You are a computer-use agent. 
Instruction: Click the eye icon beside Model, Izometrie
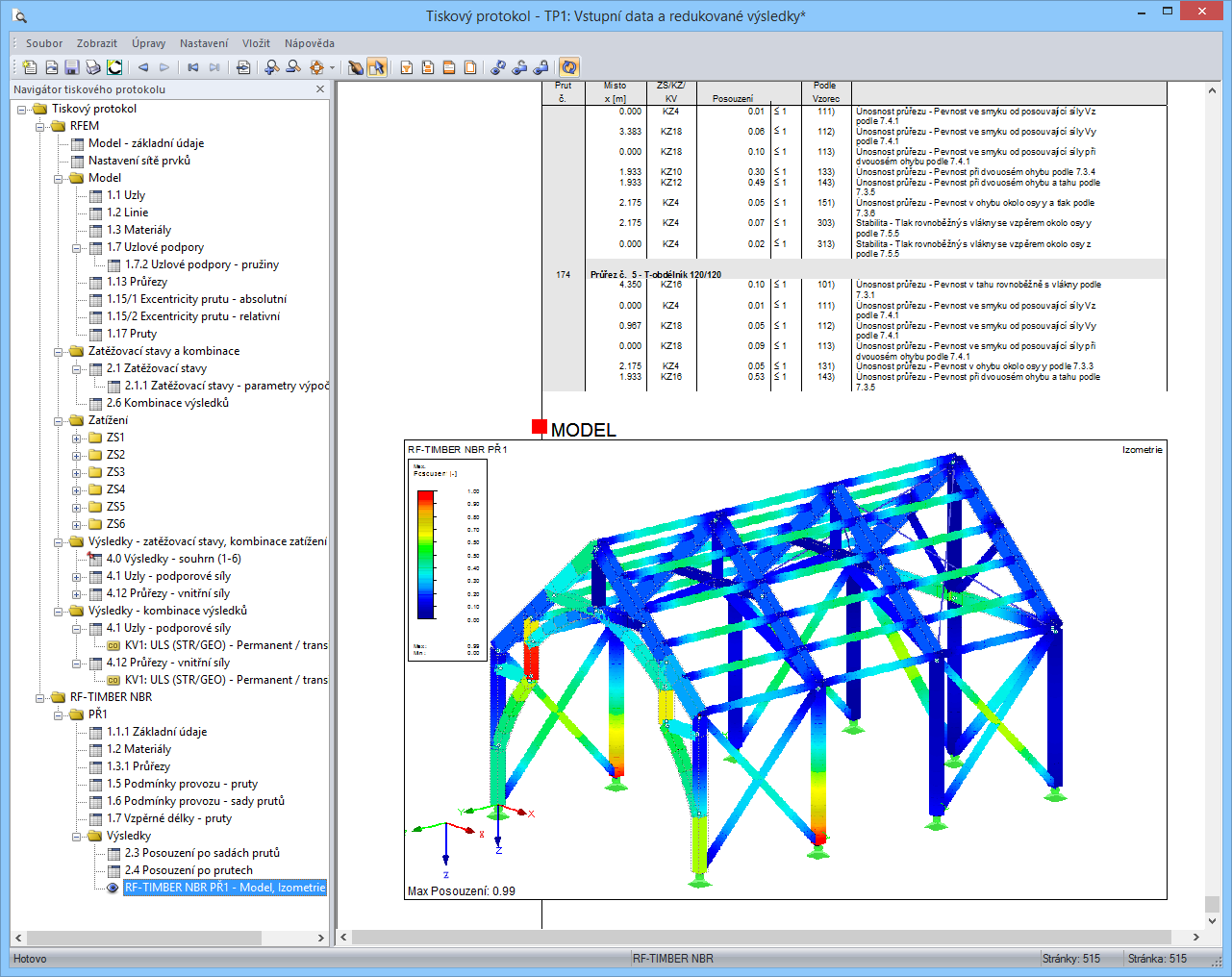pos(113,888)
